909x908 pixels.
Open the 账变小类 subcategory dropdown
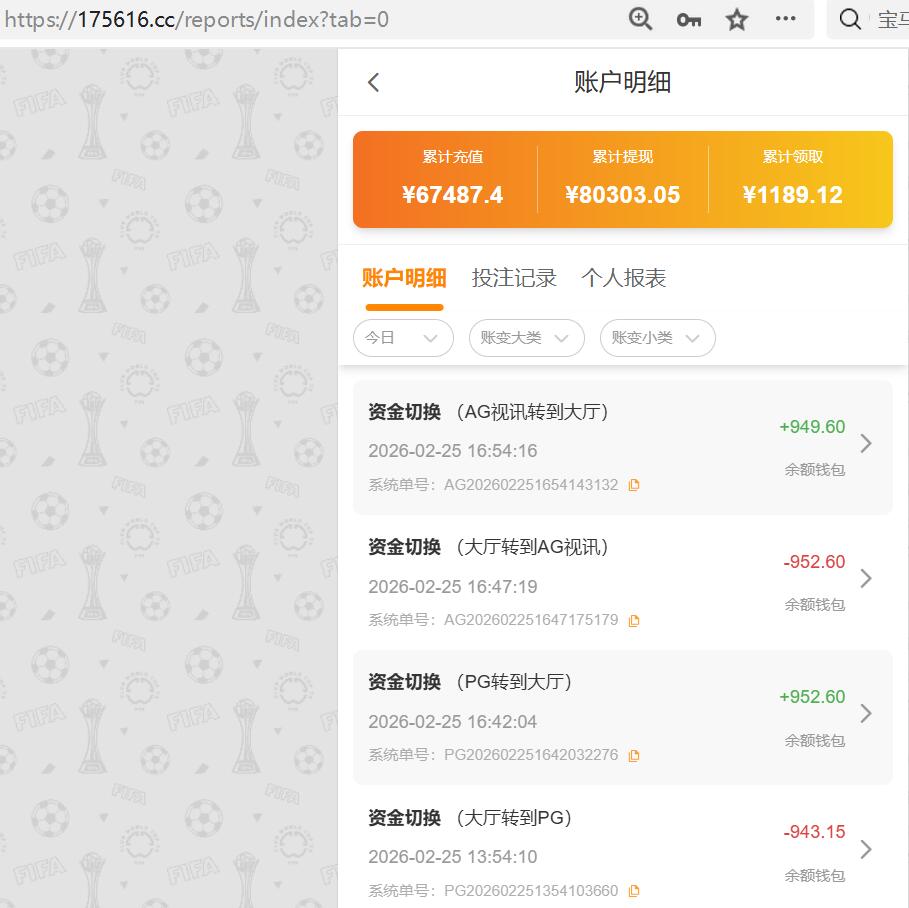(x=657, y=338)
